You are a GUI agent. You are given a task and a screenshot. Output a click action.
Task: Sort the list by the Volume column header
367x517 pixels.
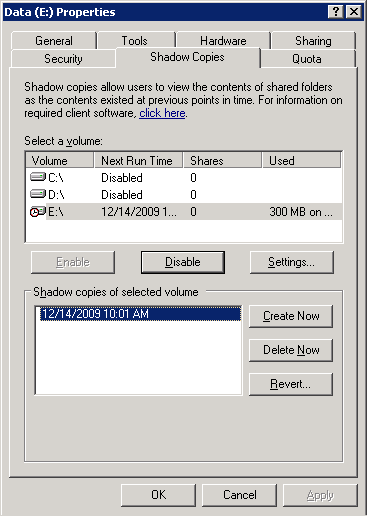coord(60,160)
